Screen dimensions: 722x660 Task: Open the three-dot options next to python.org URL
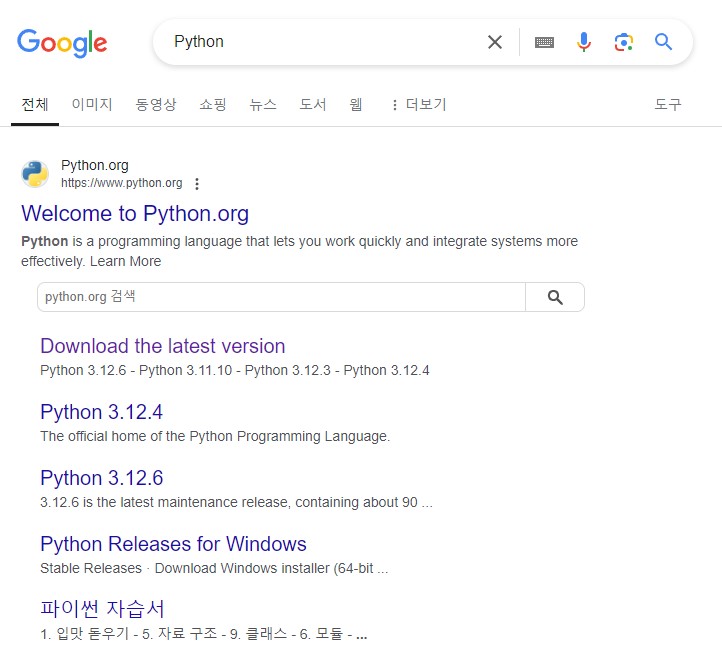[197, 184]
